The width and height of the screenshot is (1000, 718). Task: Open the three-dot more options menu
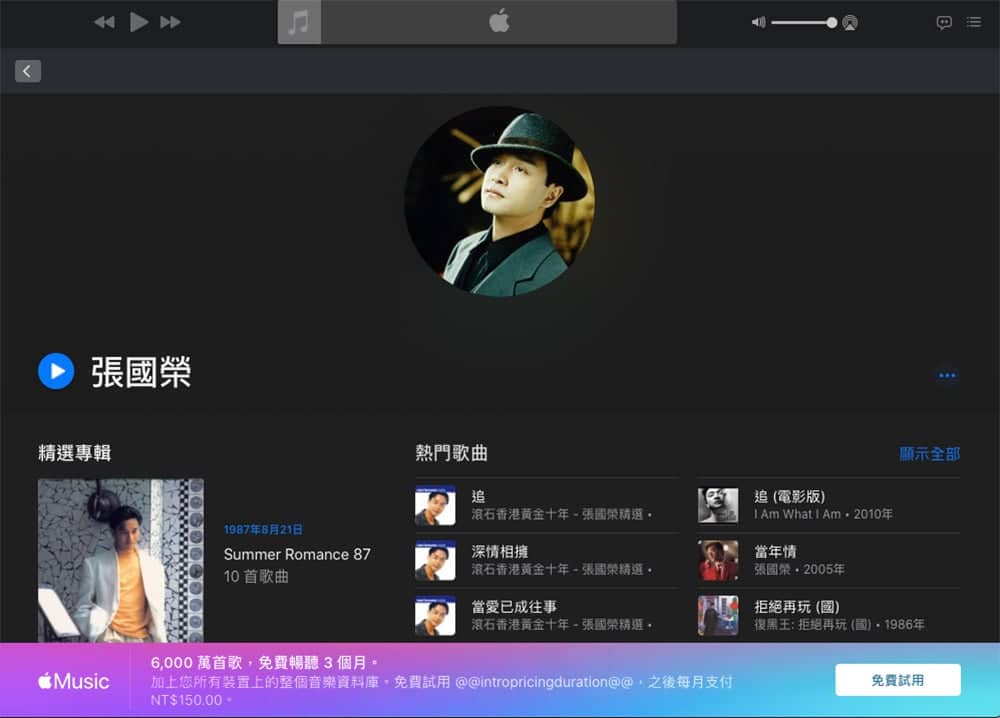click(947, 375)
